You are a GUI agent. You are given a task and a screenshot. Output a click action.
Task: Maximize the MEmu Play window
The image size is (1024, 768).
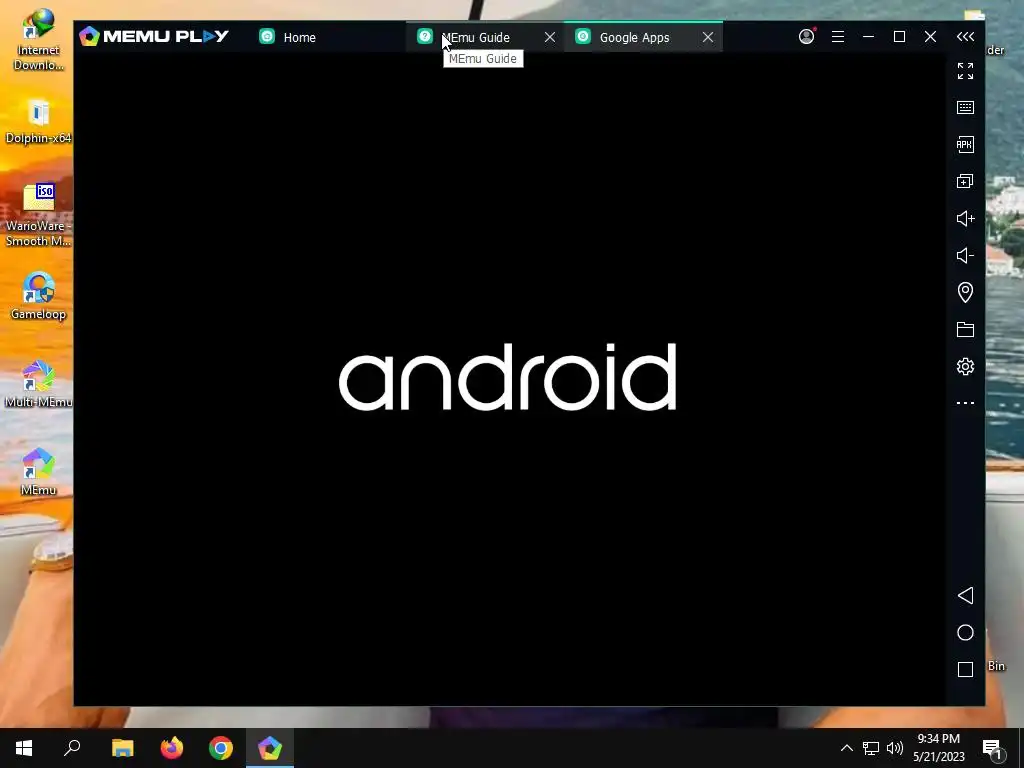pyautogui.click(x=899, y=37)
